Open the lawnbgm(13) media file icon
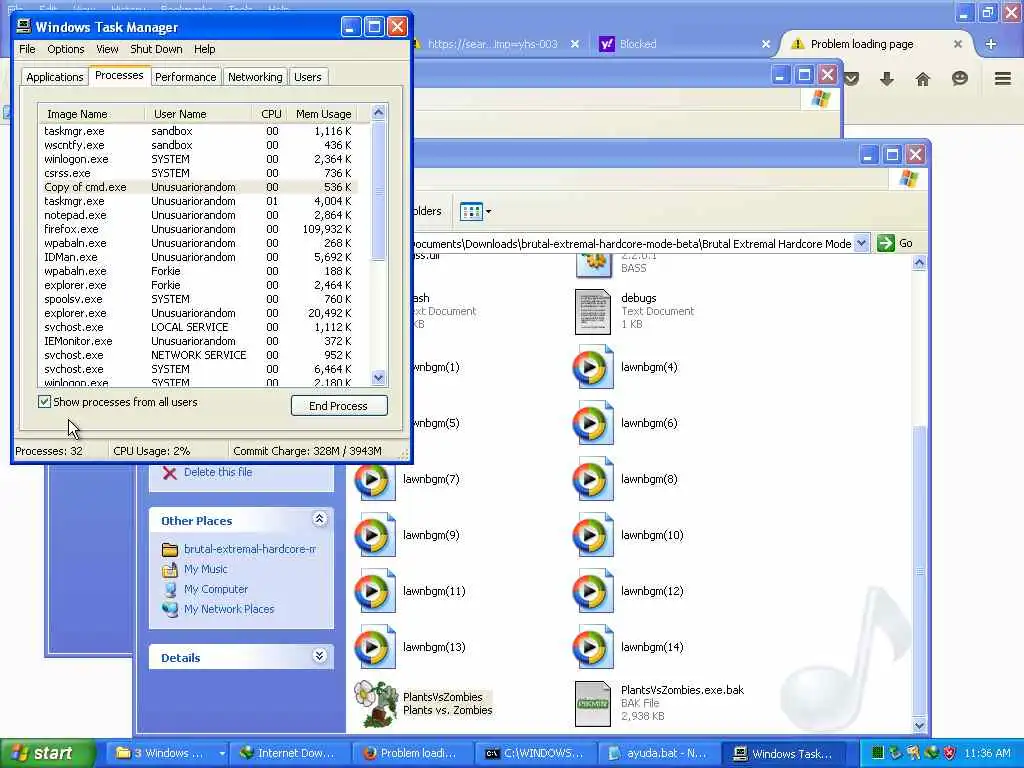Viewport: 1024px width, 768px height. (x=374, y=647)
